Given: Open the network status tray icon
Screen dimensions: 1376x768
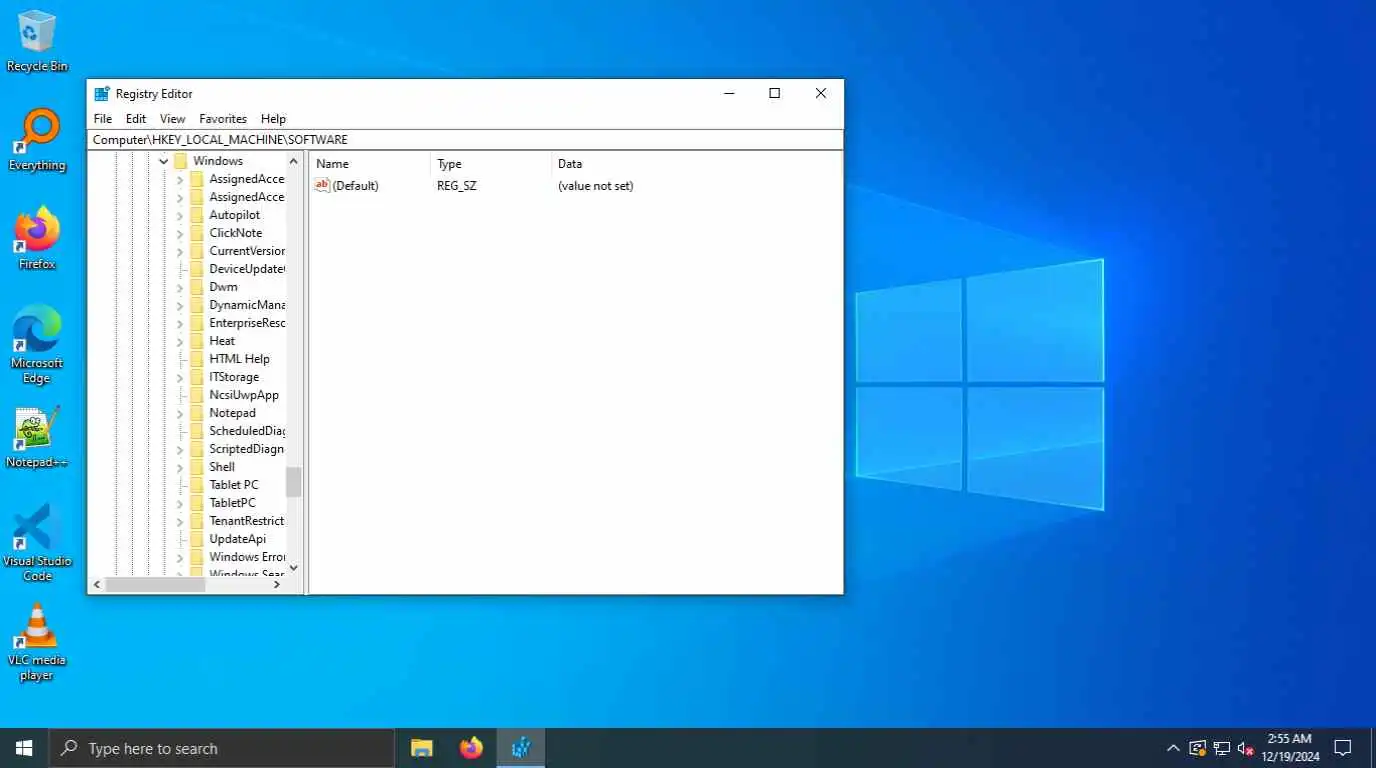Looking at the screenshot, I should 1222,748.
